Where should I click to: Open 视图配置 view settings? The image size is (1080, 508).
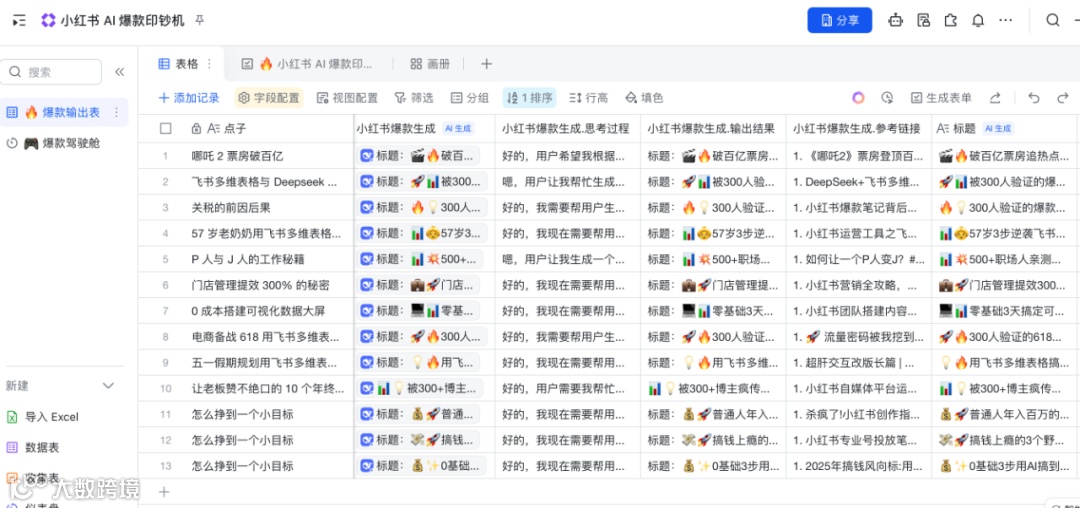pyautogui.click(x=347, y=98)
